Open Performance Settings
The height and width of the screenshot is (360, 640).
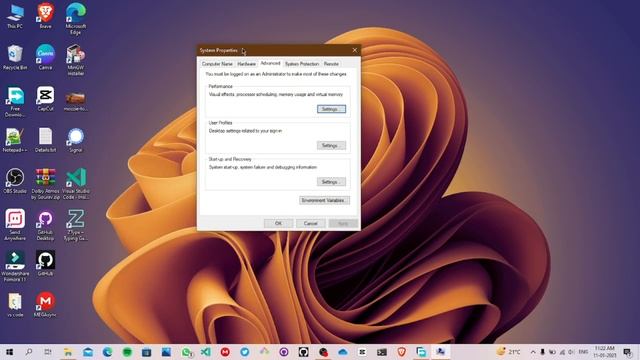pyautogui.click(x=331, y=109)
